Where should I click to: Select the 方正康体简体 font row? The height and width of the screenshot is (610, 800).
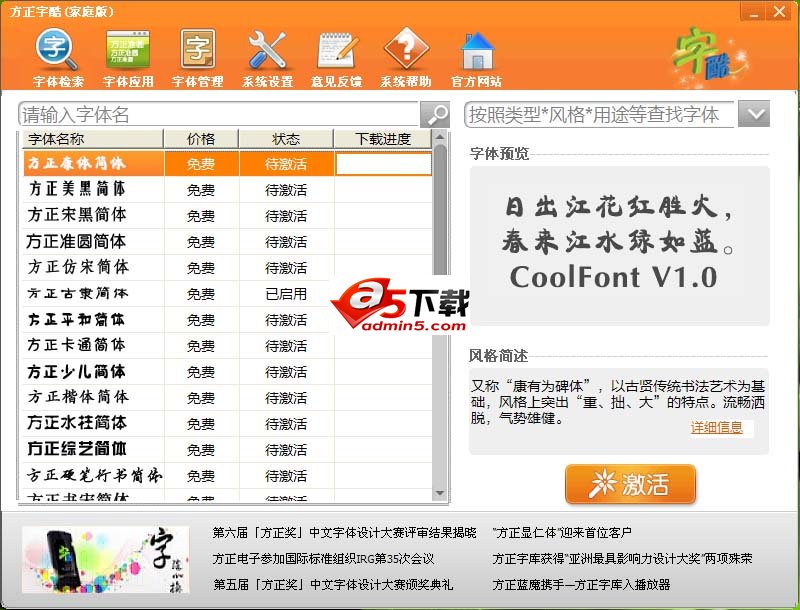pyautogui.click(x=228, y=164)
